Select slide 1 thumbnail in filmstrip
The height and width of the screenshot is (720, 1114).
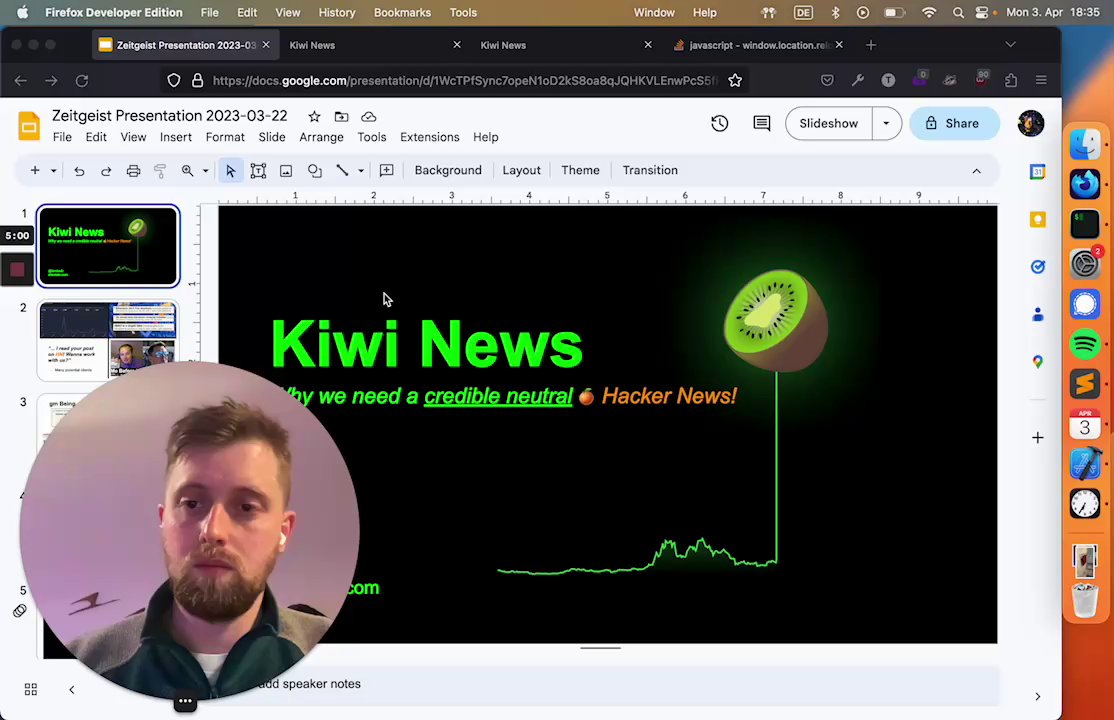point(108,246)
